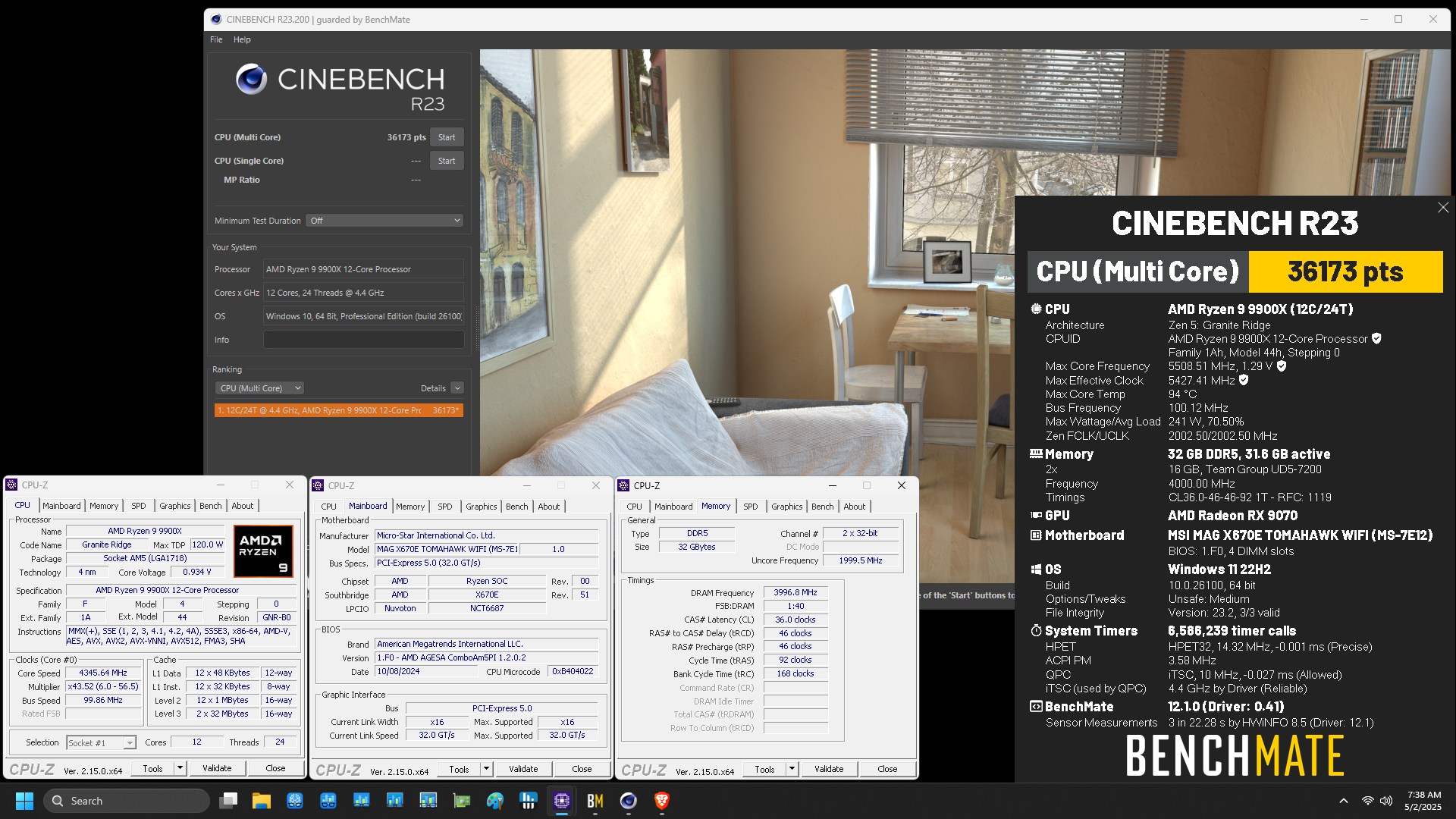Select the About tab in the CPU-Z CPU window

(x=243, y=506)
